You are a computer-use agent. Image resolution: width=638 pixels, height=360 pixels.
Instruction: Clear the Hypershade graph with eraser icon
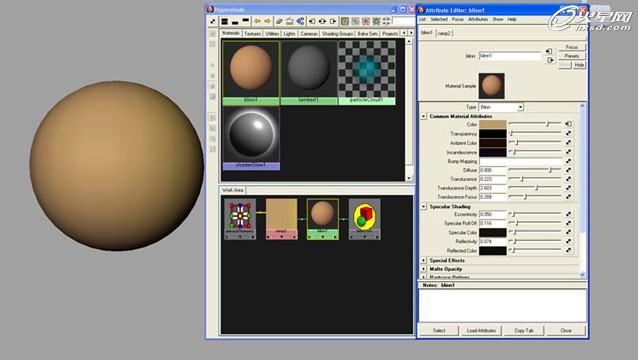coord(279,21)
